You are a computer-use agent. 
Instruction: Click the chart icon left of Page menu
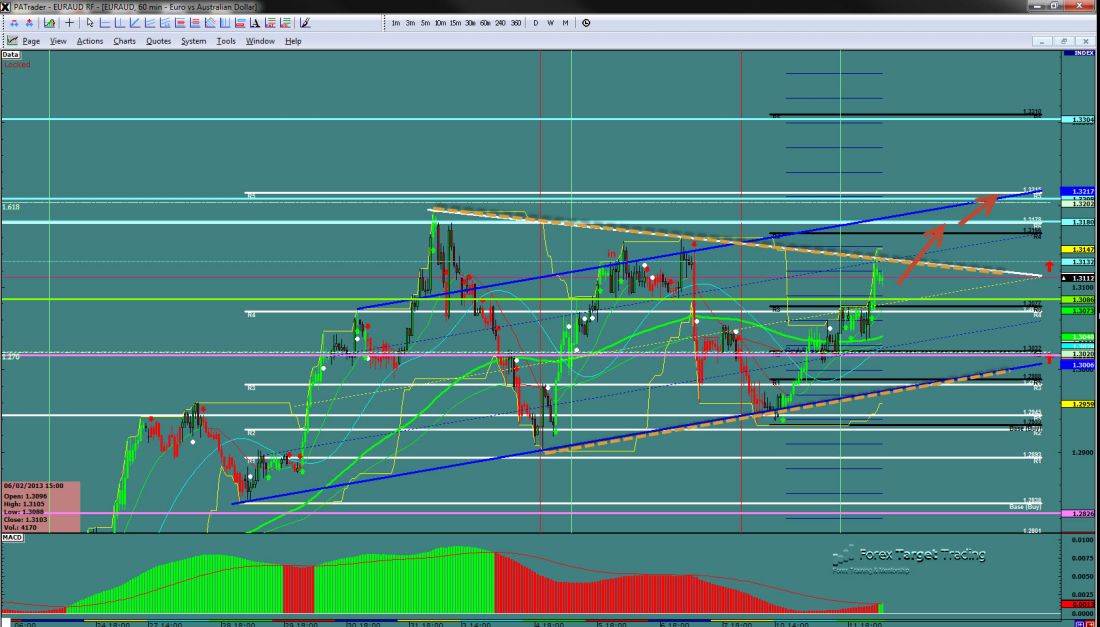(13, 41)
